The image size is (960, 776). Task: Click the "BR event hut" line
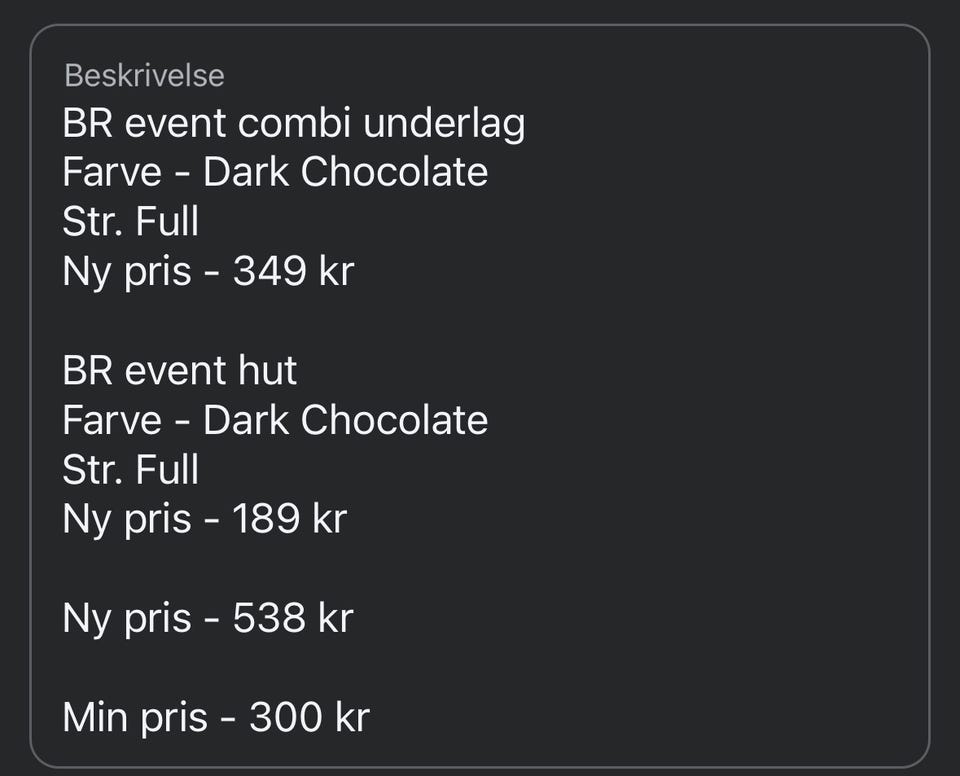point(180,371)
